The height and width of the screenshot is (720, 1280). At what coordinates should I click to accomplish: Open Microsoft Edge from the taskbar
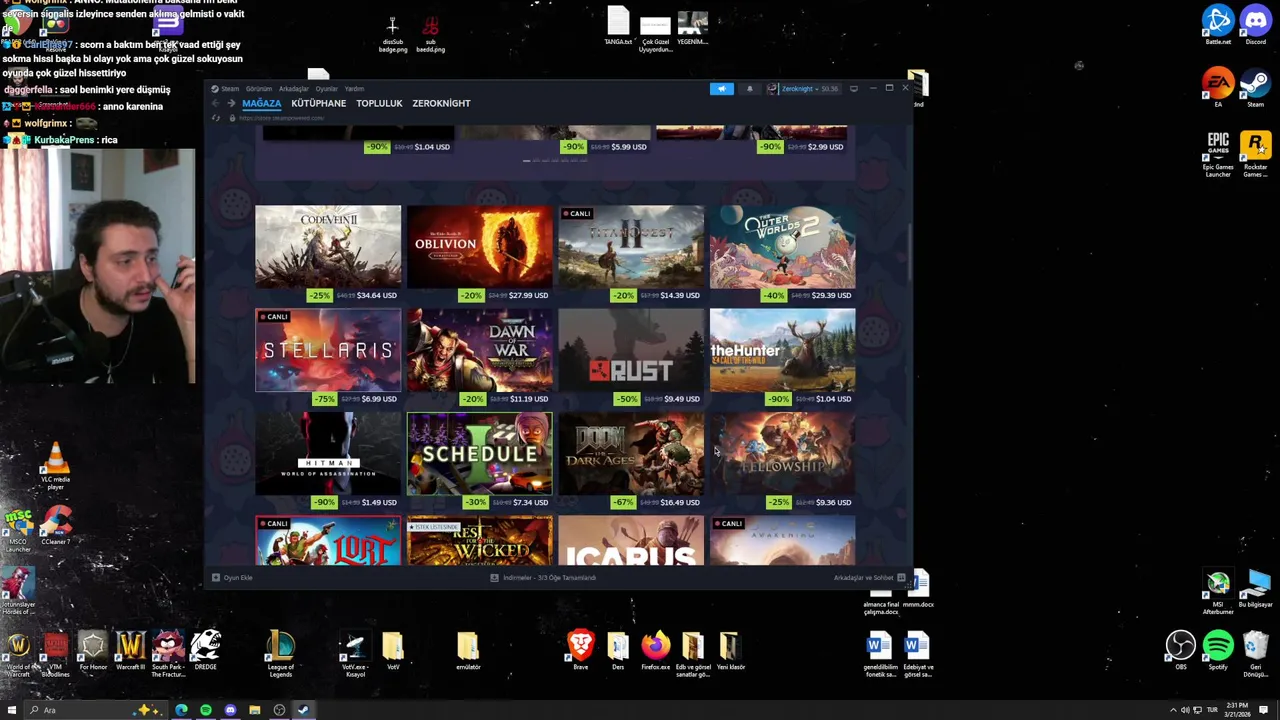(181, 710)
